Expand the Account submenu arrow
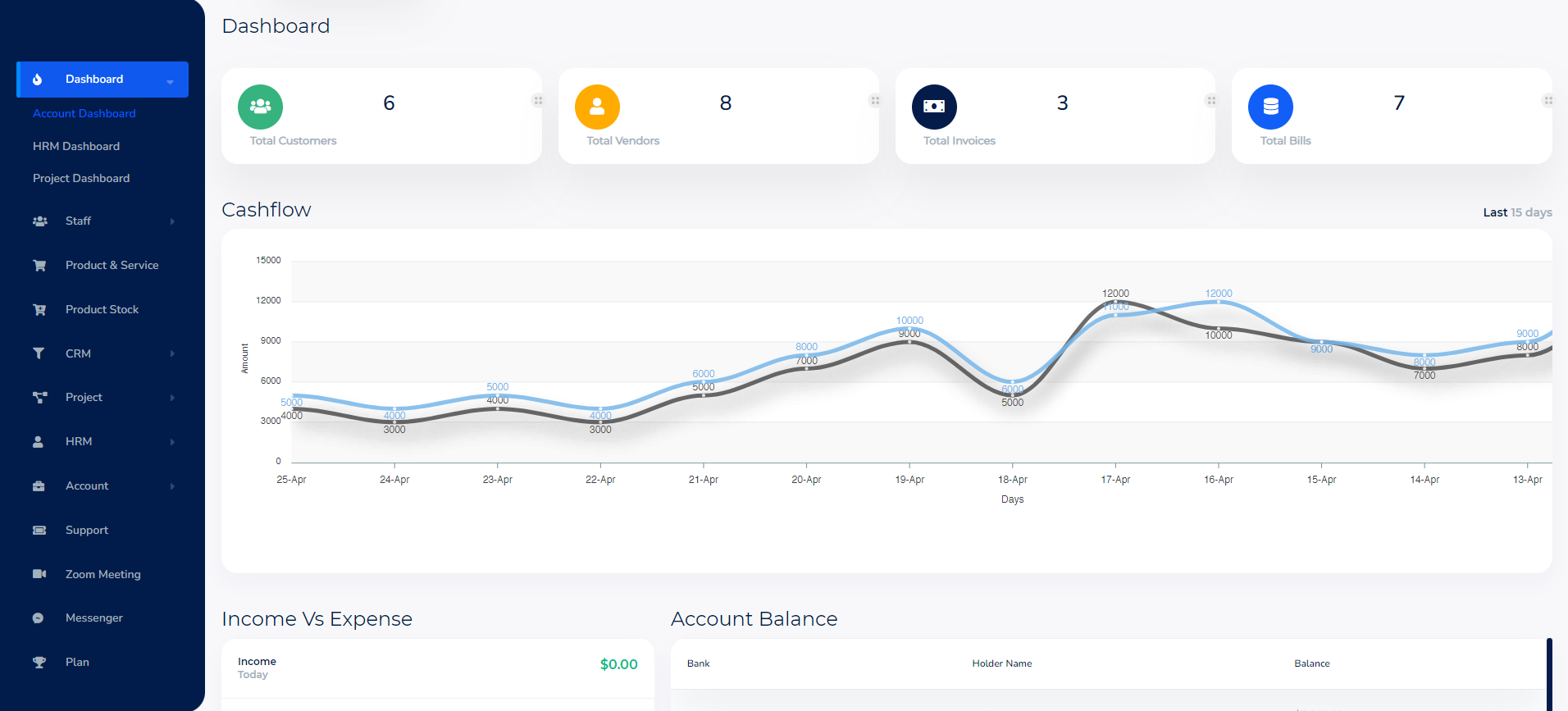The width and height of the screenshot is (1568, 711). 172,486
